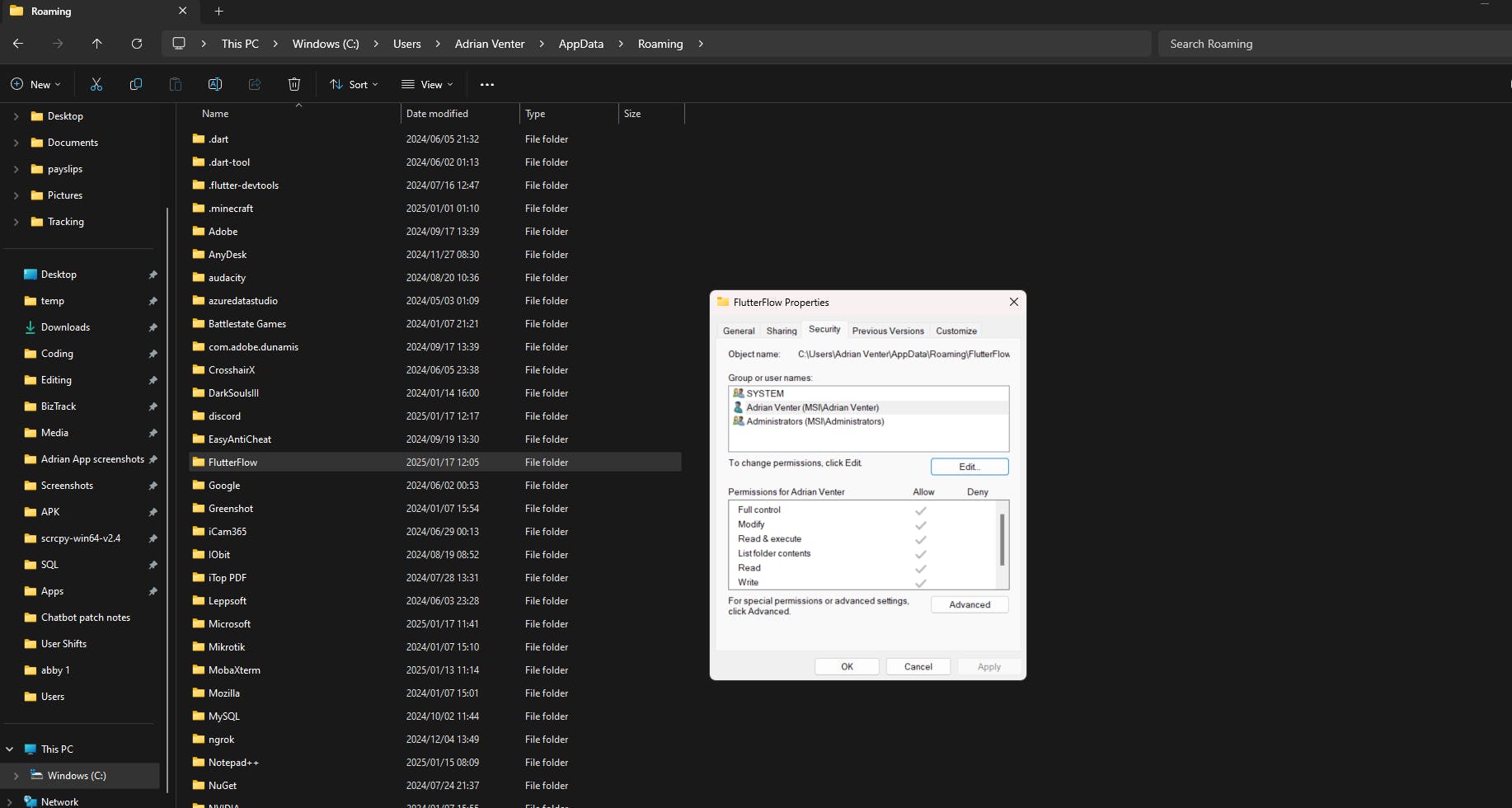Navigate back with the back arrow
Screen dimensions: 1512x808
point(18,44)
